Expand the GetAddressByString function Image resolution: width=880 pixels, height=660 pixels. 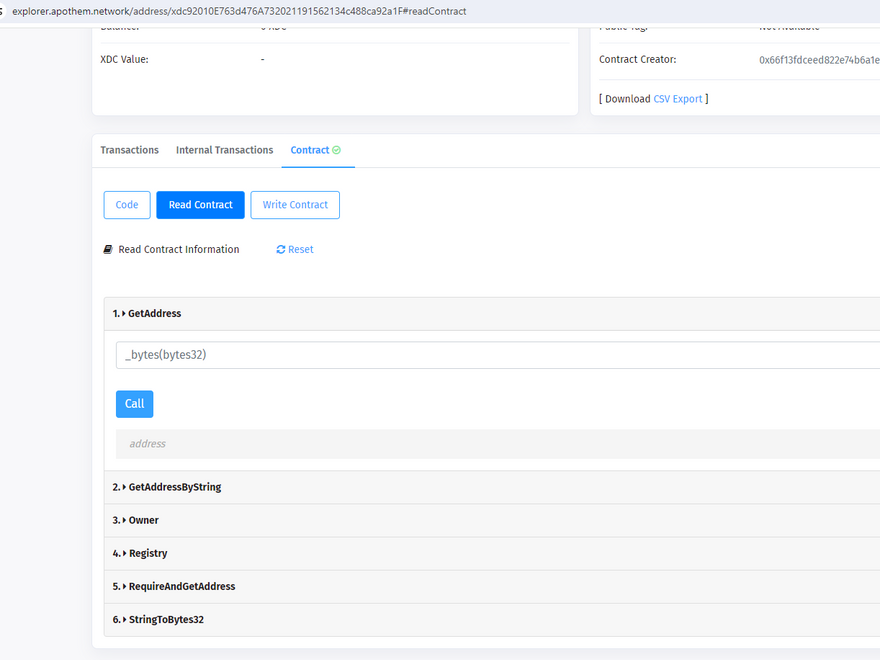point(174,487)
